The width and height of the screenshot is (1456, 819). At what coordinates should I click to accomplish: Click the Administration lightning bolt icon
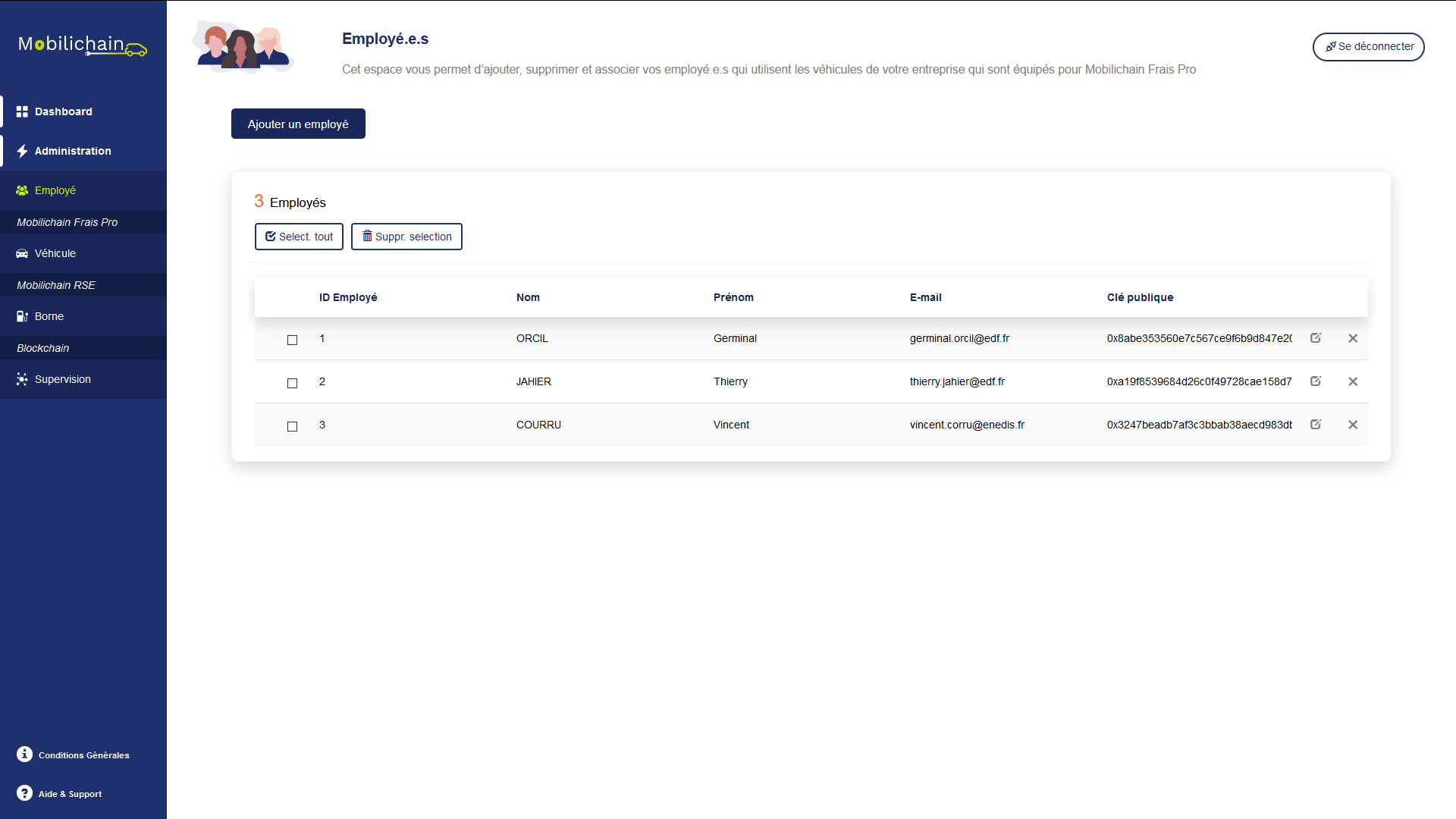pos(22,150)
